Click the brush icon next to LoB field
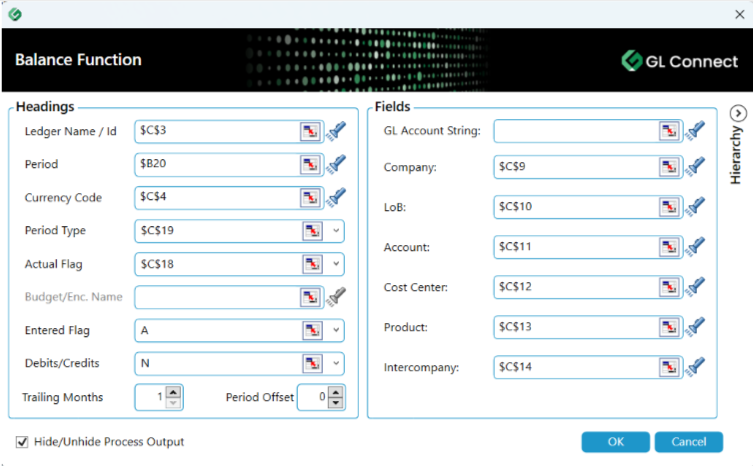753x466 pixels. coord(695,207)
